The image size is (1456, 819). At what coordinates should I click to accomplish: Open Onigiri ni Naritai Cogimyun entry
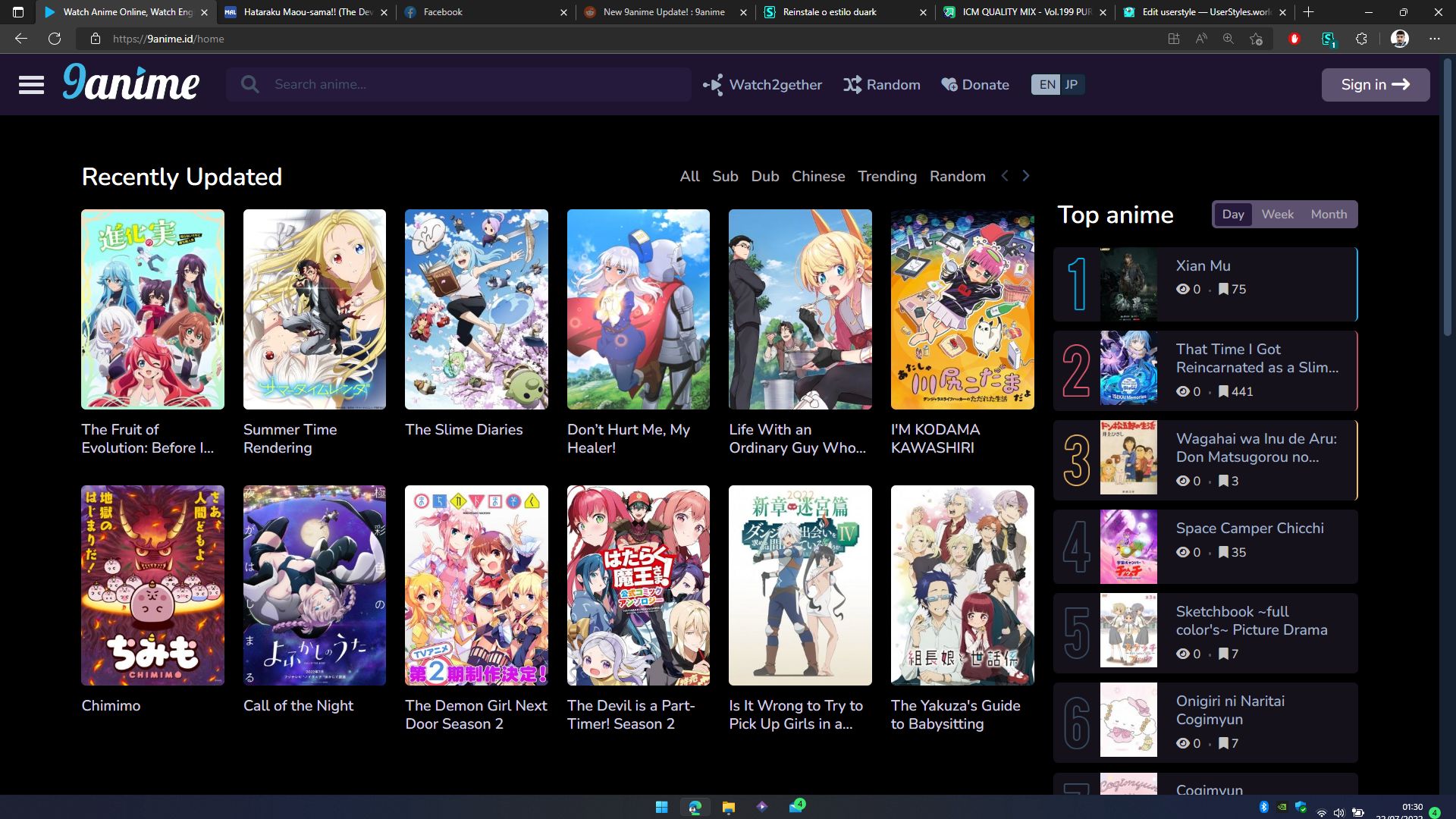click(x=1205, y=723)
